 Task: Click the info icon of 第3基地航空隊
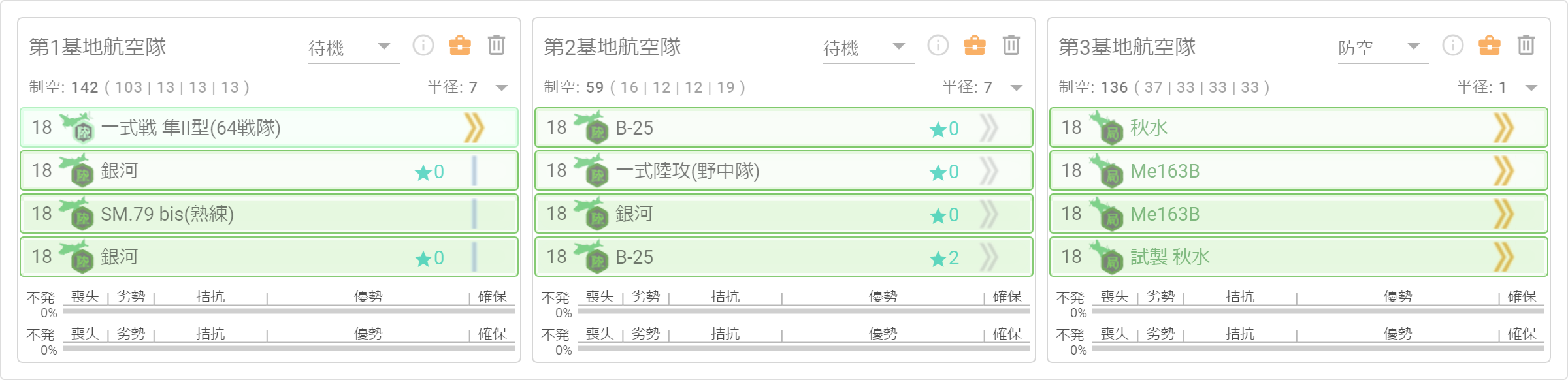(1453, 46)
